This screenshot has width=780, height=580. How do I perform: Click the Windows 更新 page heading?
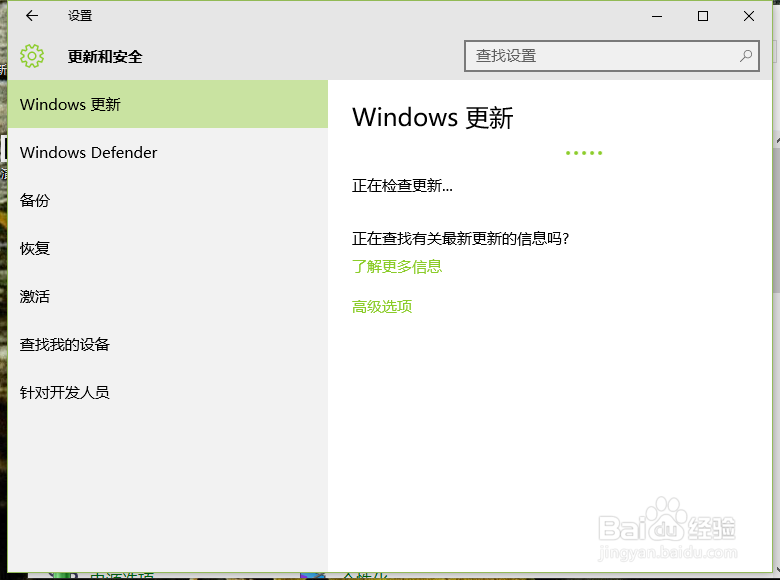point(432,118)
